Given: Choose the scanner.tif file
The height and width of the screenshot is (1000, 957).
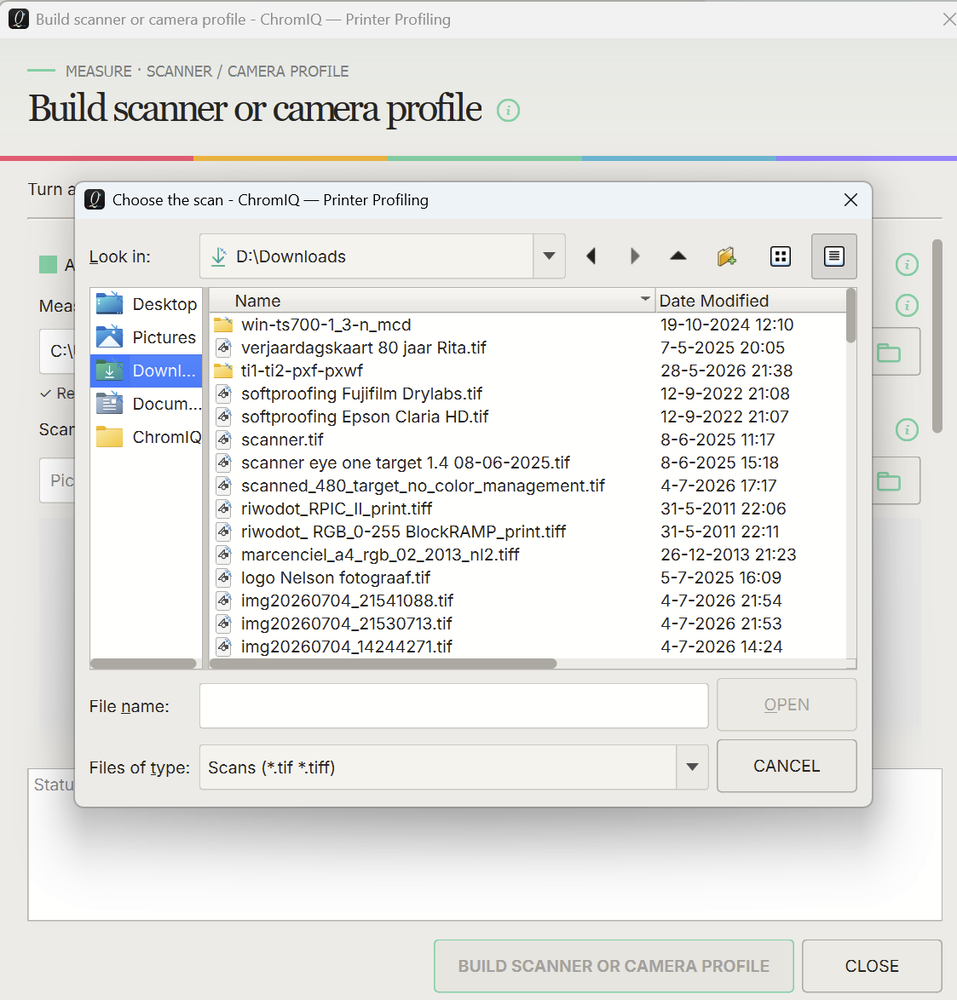Looking at the screenshot, I should tap(282, 439).
